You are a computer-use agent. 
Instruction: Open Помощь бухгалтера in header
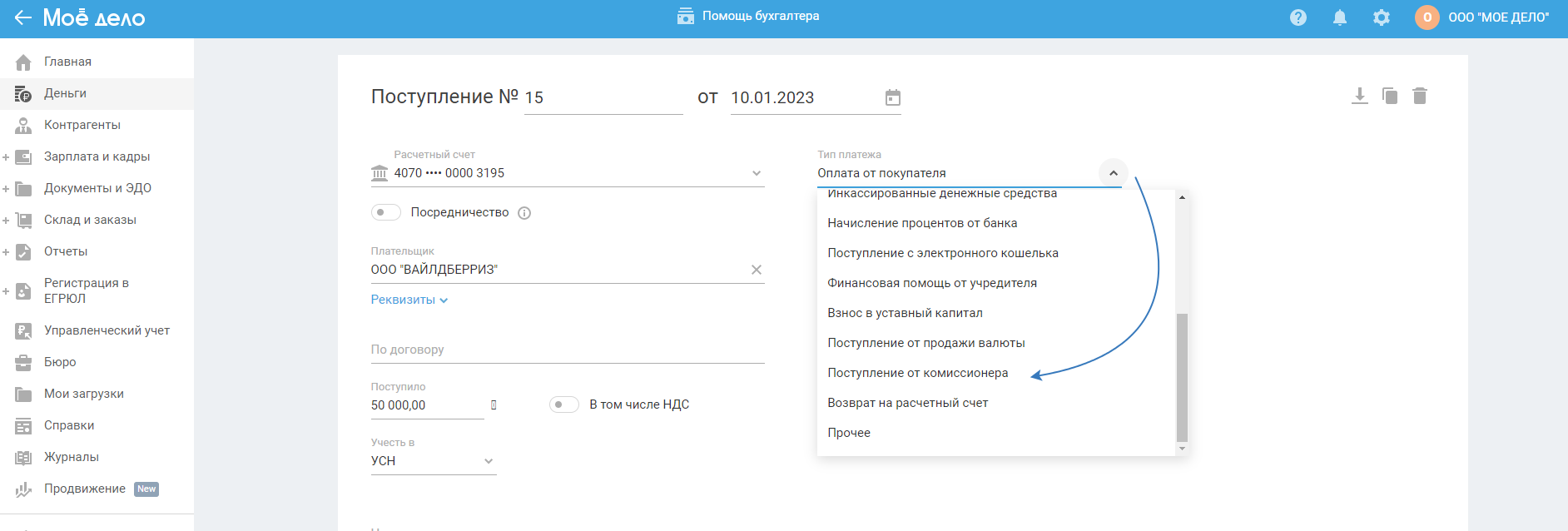click(x=748, y=16)
